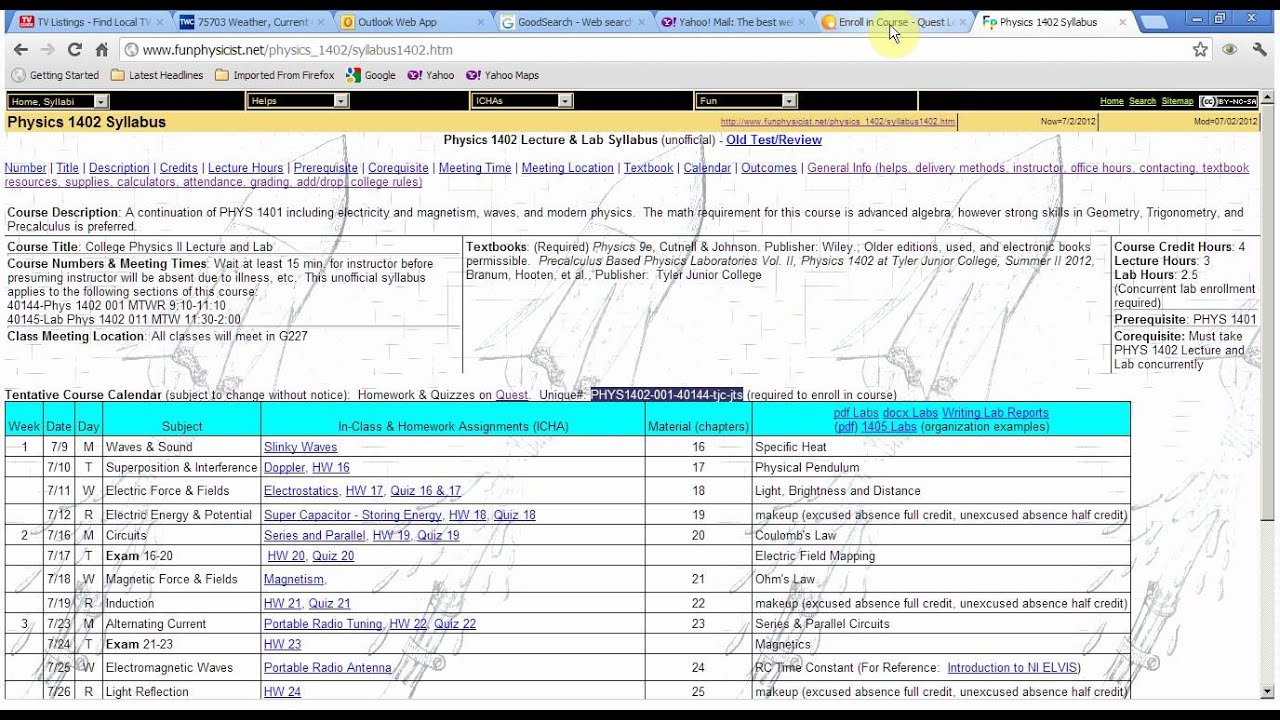
Task: Click the Creative Commons BY-NC-SA badge
Action: click(x=1228, y=101)
